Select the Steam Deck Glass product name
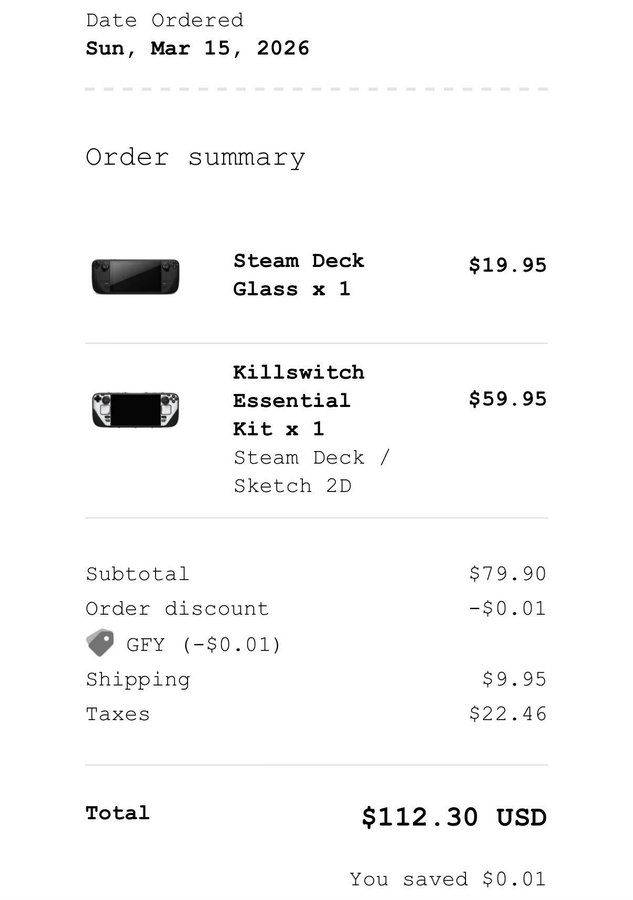 coord(298,275)
